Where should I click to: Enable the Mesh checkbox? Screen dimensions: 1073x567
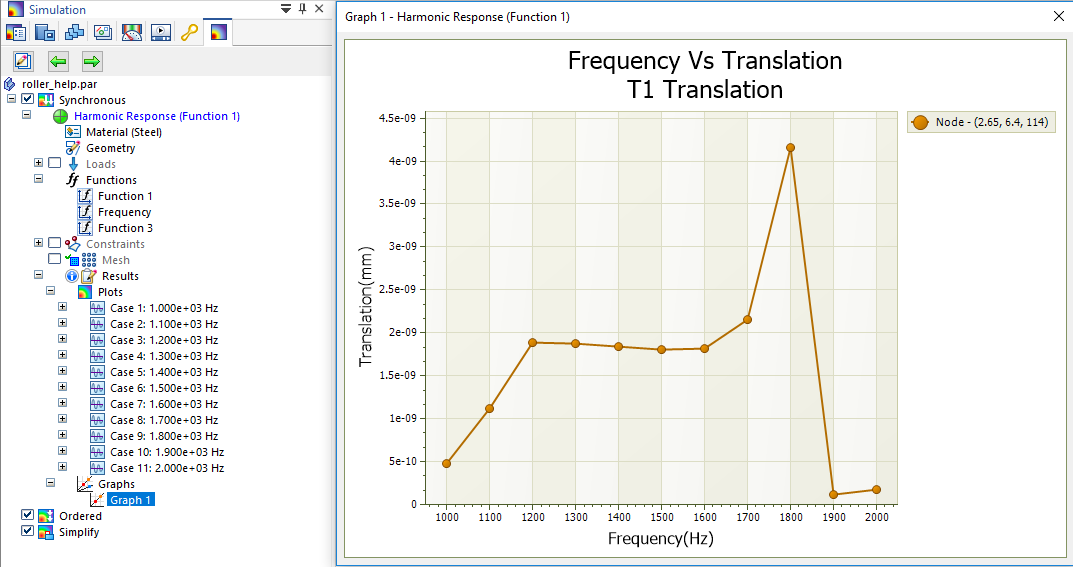pyautogui.click(x=55, y=260)
